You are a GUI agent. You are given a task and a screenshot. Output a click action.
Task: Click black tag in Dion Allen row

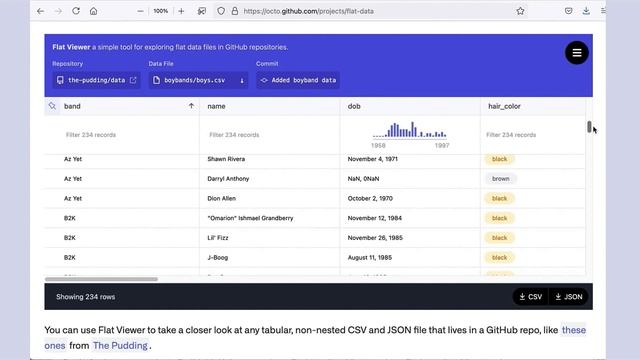[x=500, y=198]
